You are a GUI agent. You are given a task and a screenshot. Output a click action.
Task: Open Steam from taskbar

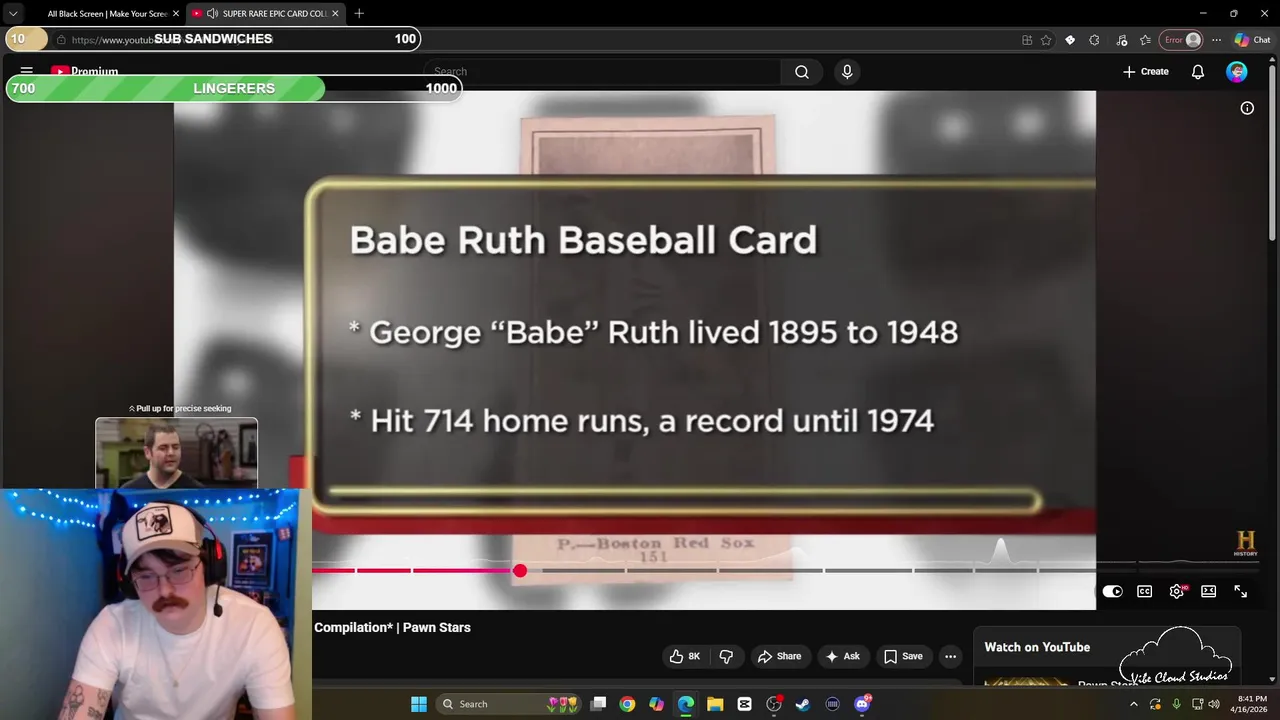coord(803,704)
